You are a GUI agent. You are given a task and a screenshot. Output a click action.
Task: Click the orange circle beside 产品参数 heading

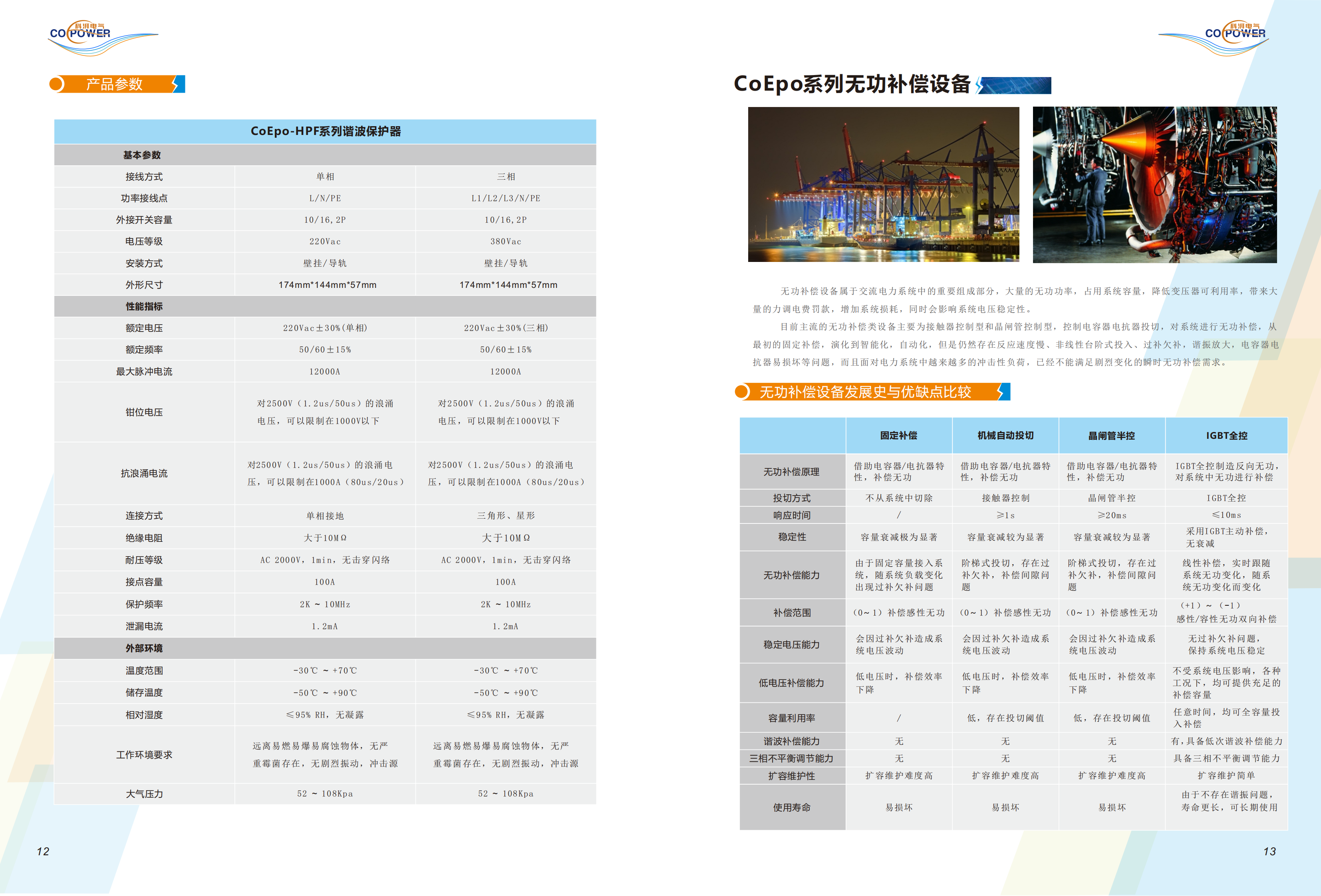coord(56,84)
